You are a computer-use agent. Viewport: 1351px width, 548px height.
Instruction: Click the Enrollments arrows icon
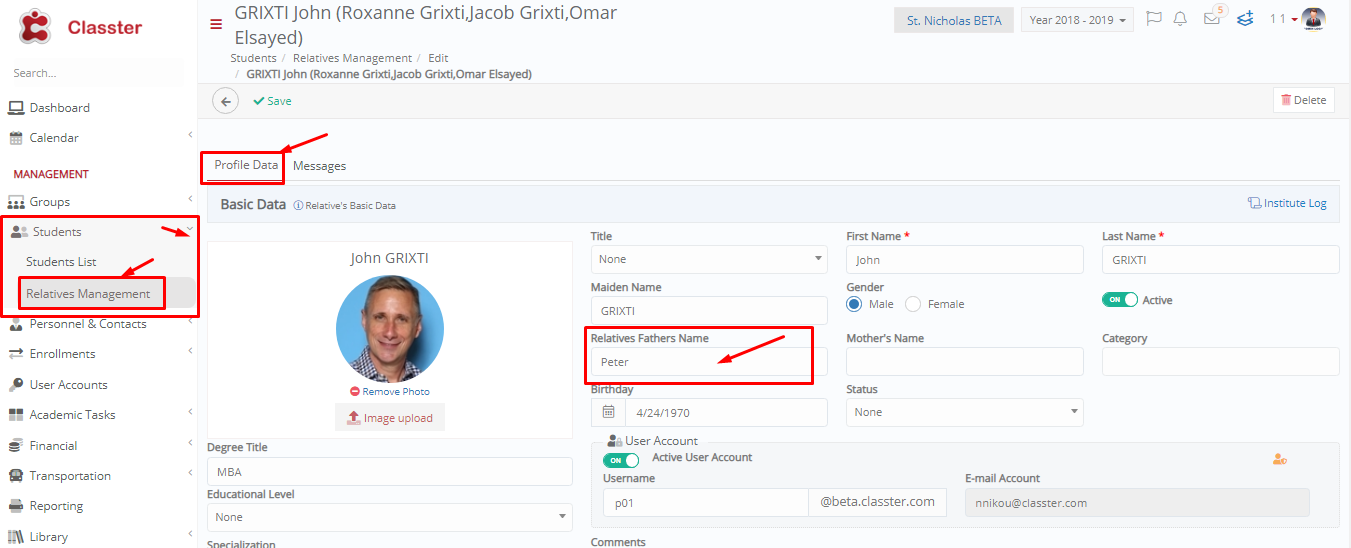(x=16, y=354)
